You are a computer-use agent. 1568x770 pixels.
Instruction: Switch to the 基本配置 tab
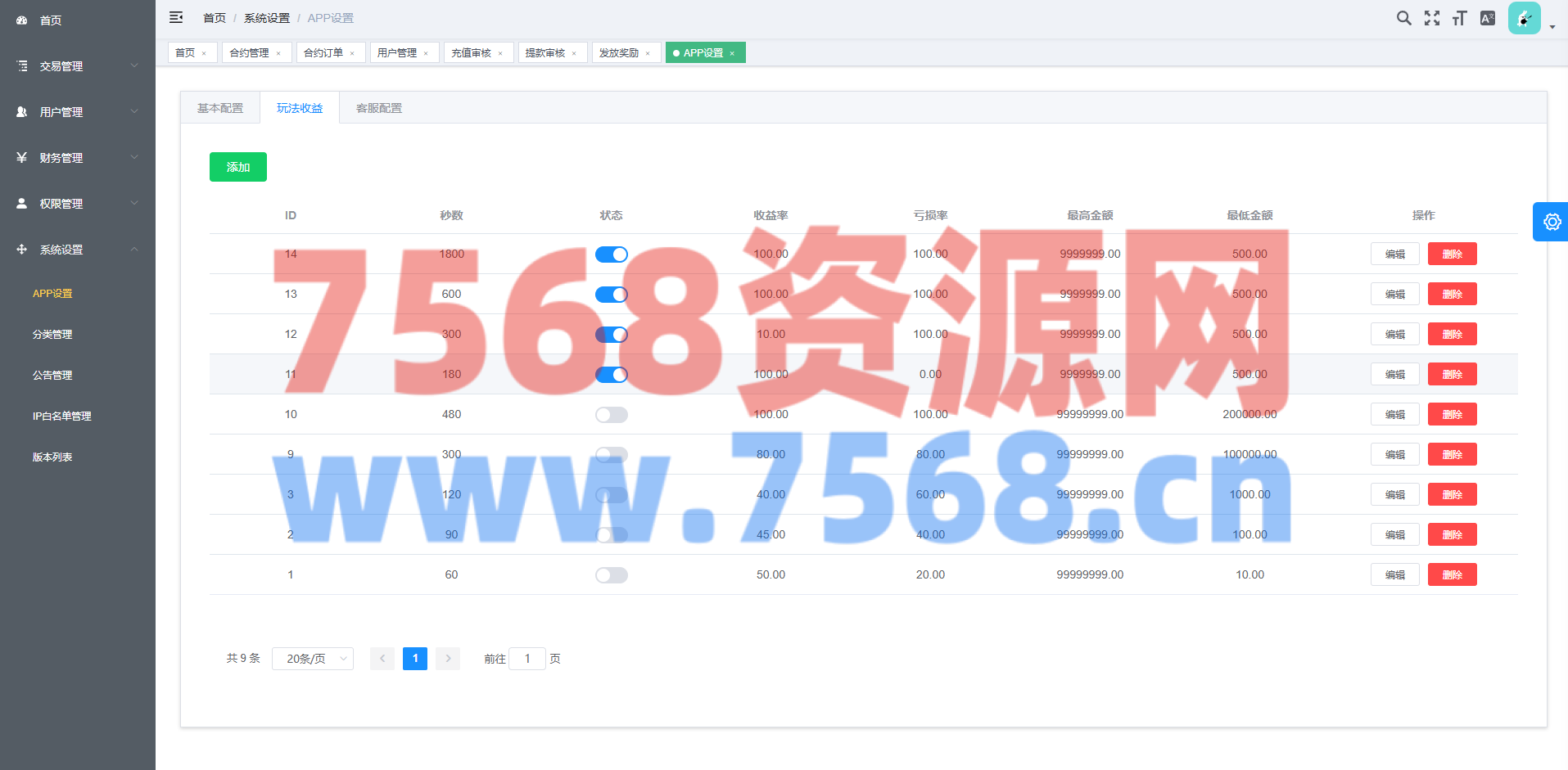coord(220,108)
